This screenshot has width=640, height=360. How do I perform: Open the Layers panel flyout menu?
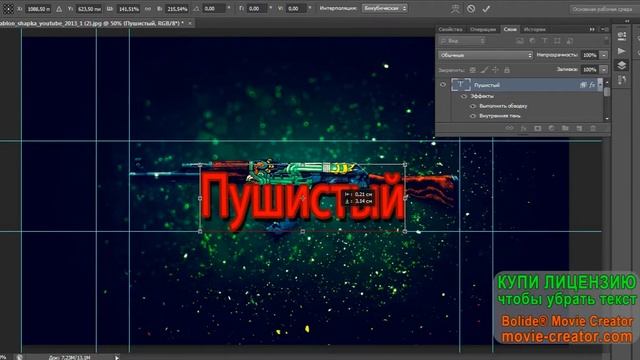605,29
